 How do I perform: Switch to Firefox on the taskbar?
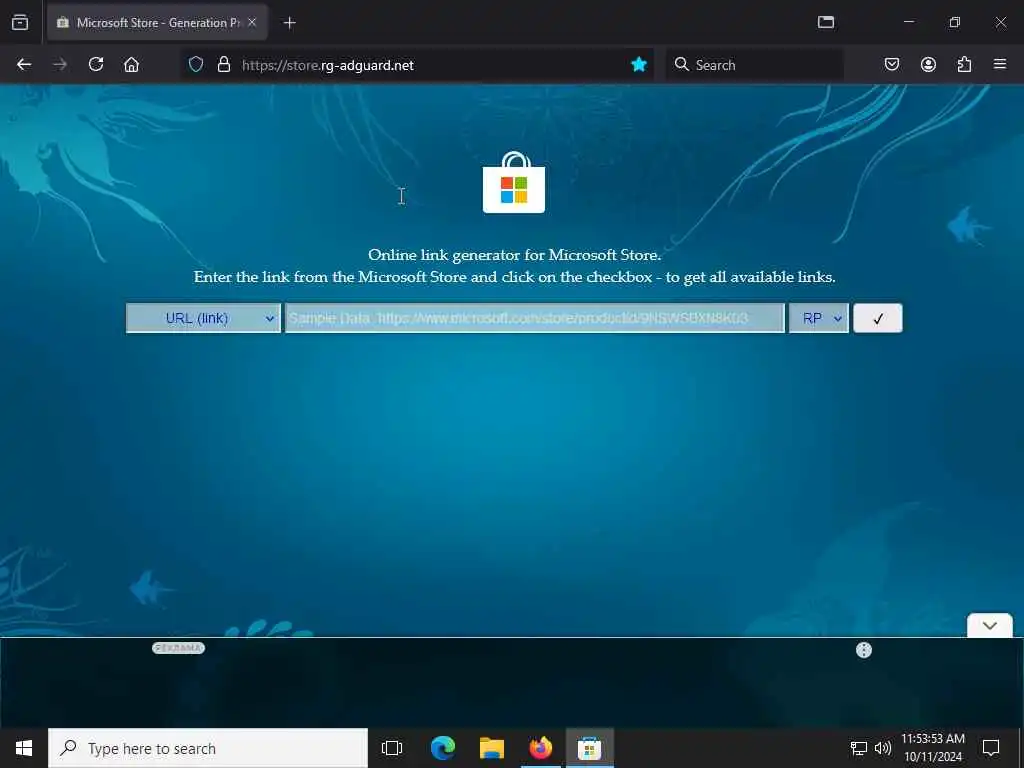pos(541,748)
